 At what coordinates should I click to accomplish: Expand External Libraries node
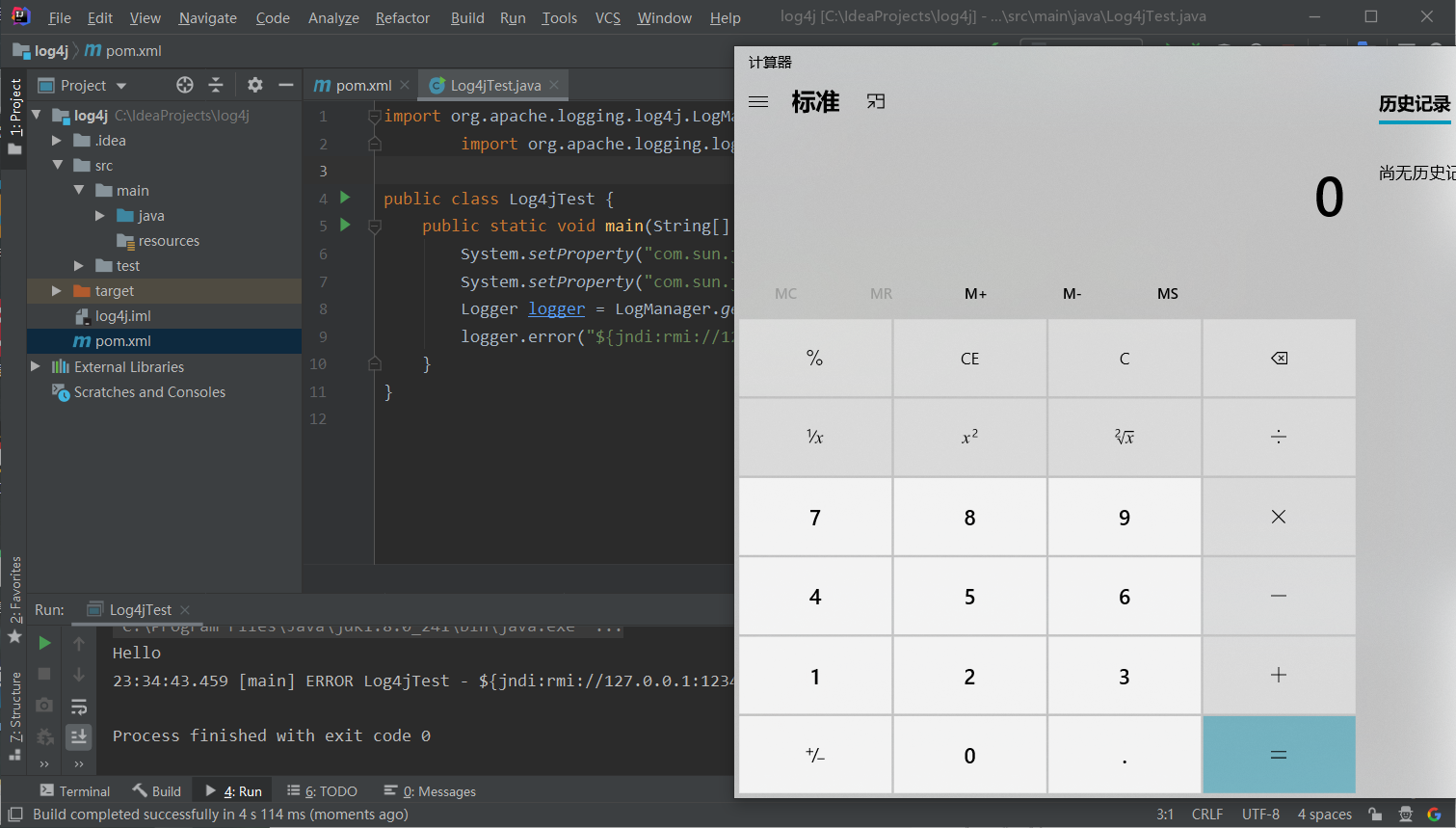coord(36,366)
